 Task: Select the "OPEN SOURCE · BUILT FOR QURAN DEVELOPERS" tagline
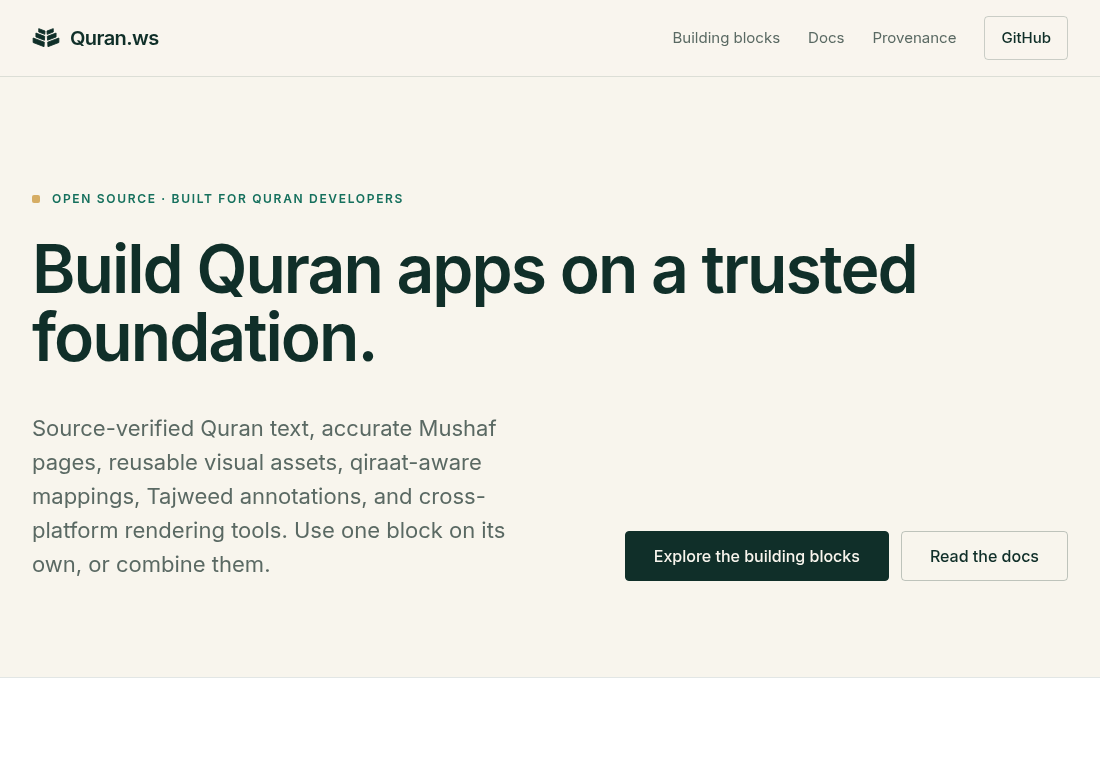point(227,199)
